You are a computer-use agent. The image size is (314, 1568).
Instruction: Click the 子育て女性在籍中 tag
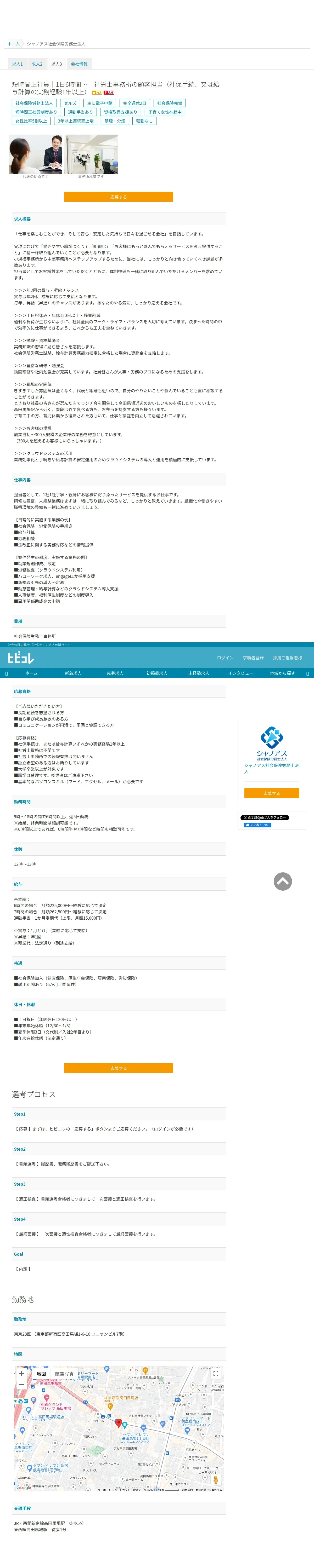click(x=165, y=112)
